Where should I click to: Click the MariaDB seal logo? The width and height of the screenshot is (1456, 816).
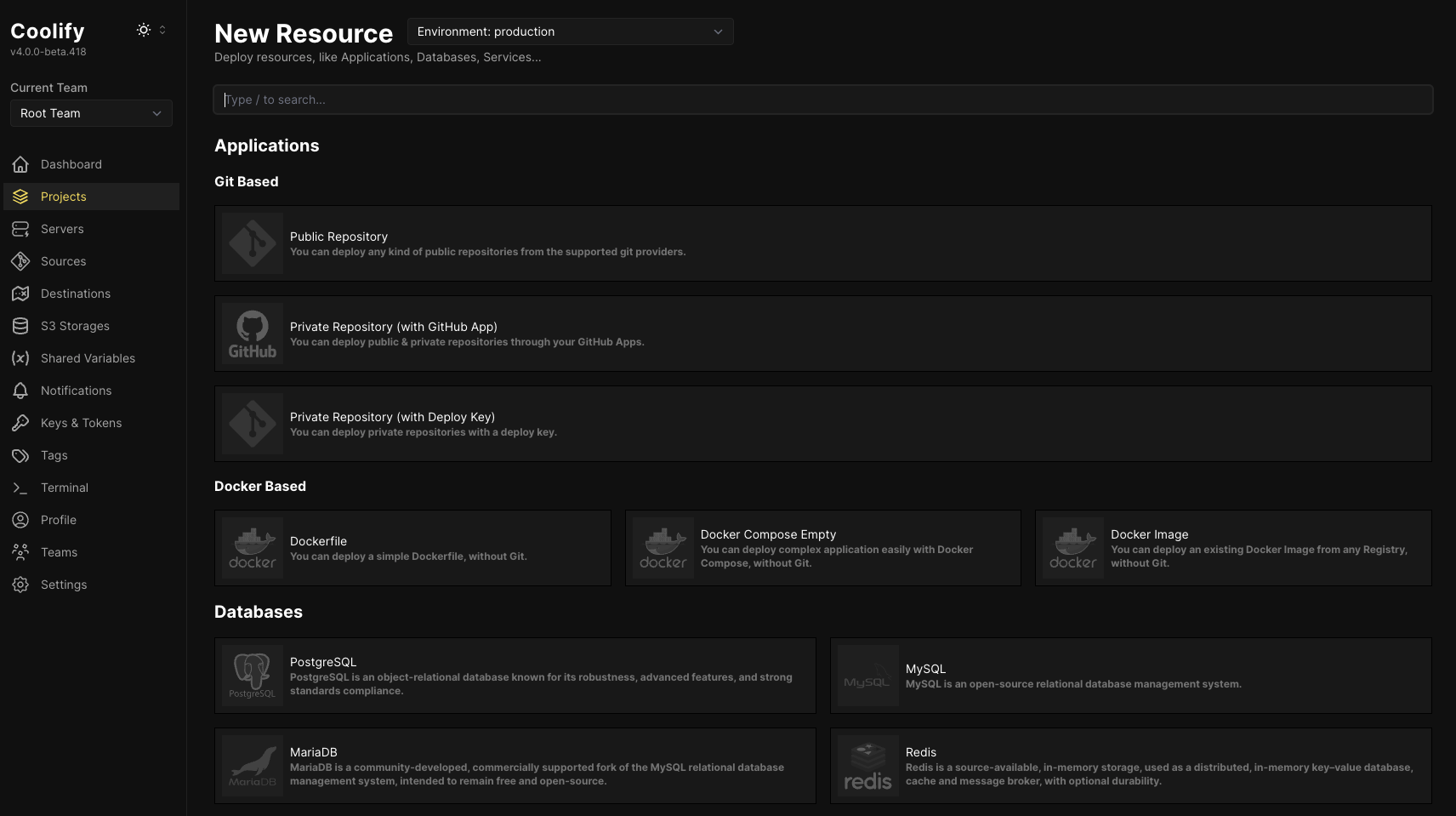[253, 766]
